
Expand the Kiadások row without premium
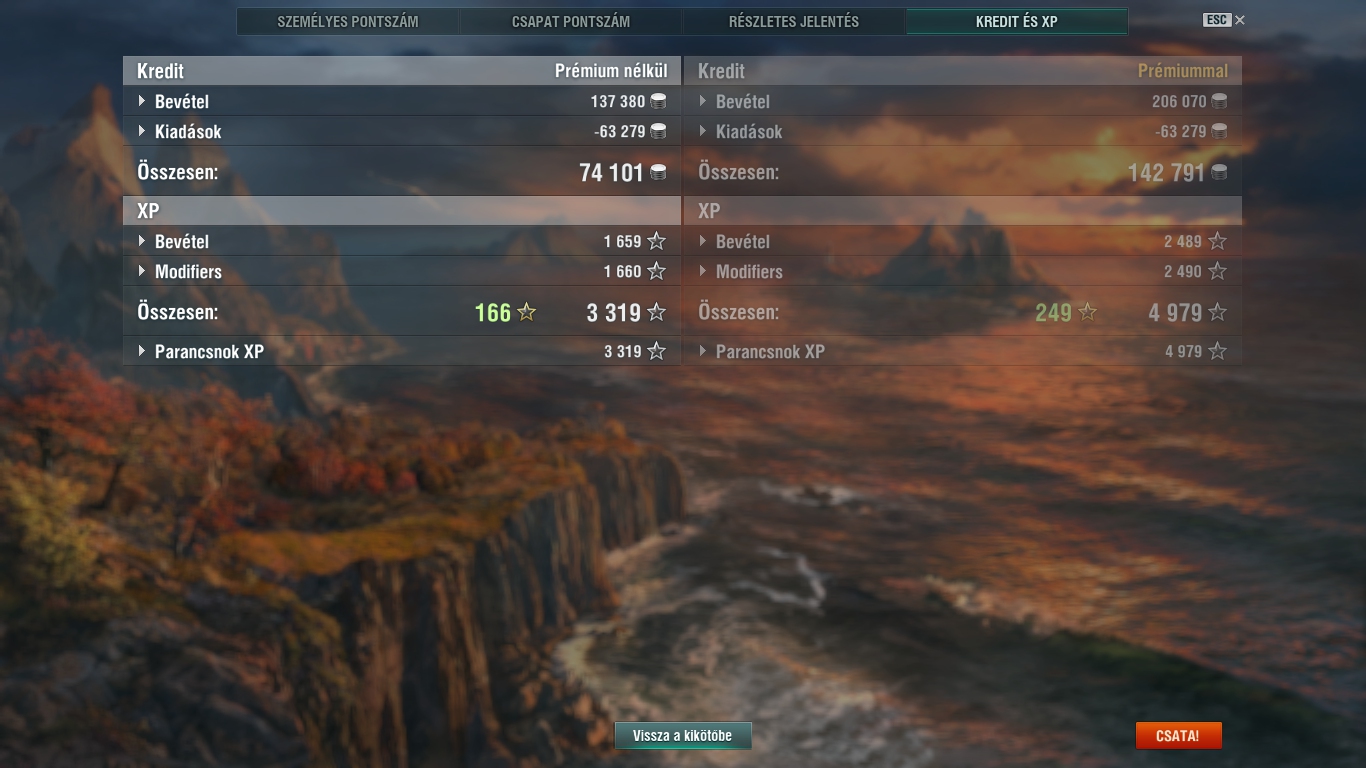(402, 131)
